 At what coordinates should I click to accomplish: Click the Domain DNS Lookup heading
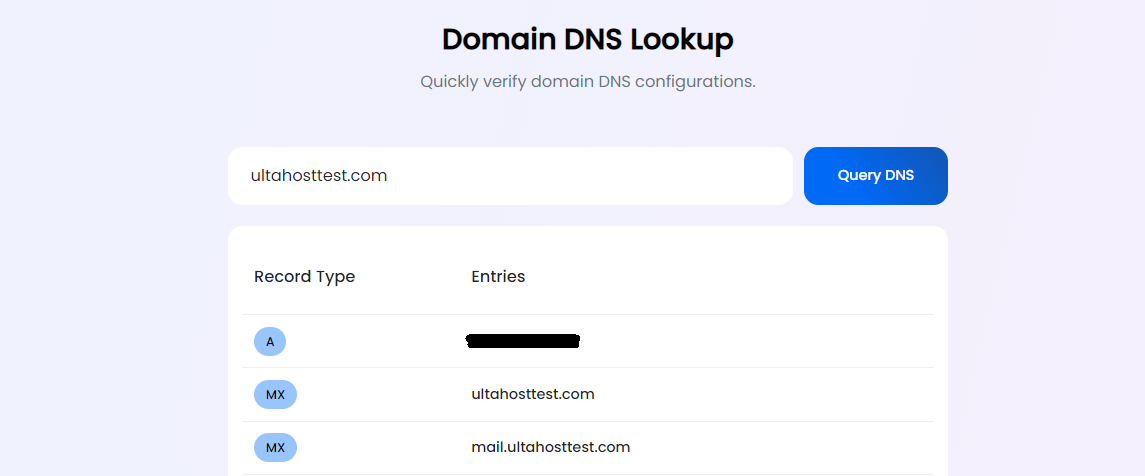587,39
